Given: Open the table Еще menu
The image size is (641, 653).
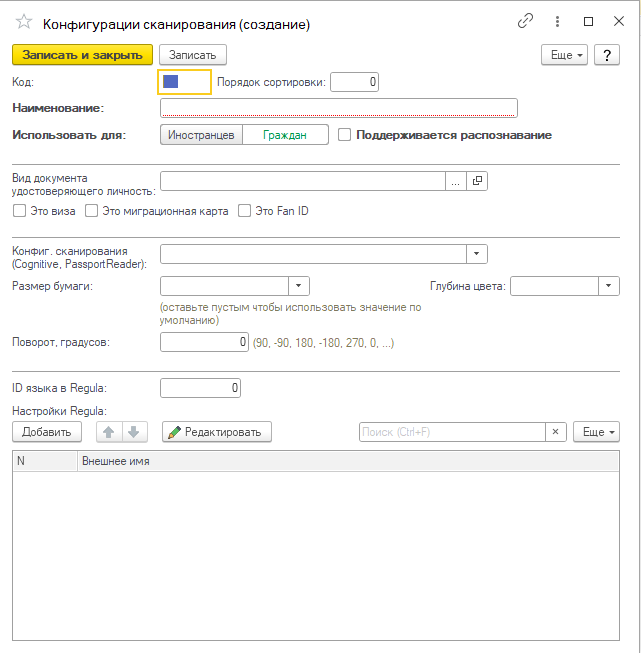Looking at the screenshot, I should pos(596,432).
